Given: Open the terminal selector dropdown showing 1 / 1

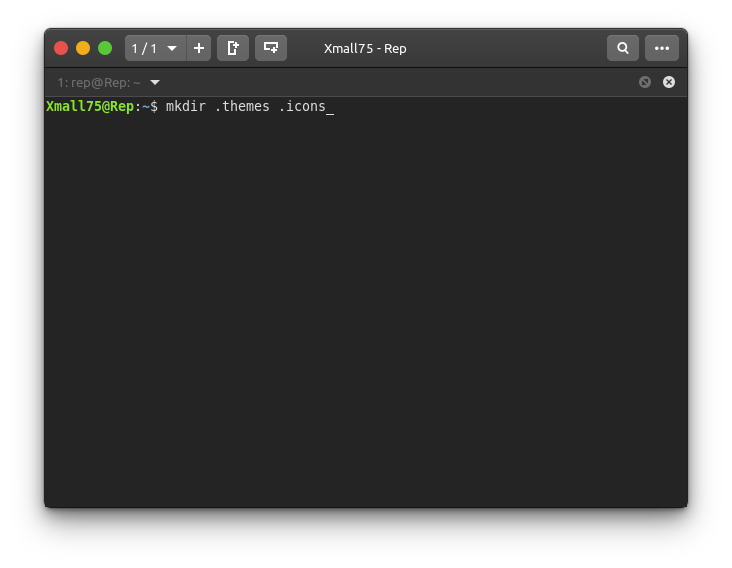Looking at the screenshot, I should [155, 48].
